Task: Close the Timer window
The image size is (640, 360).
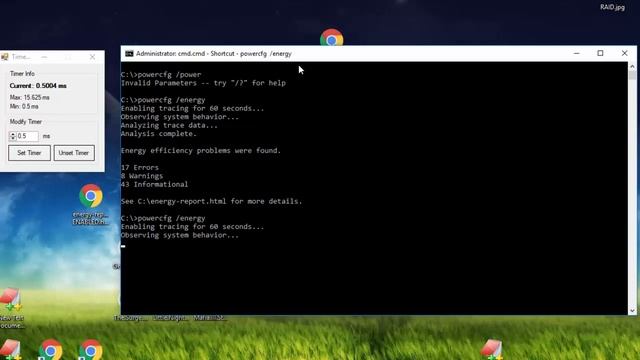Action: [92, 57]
